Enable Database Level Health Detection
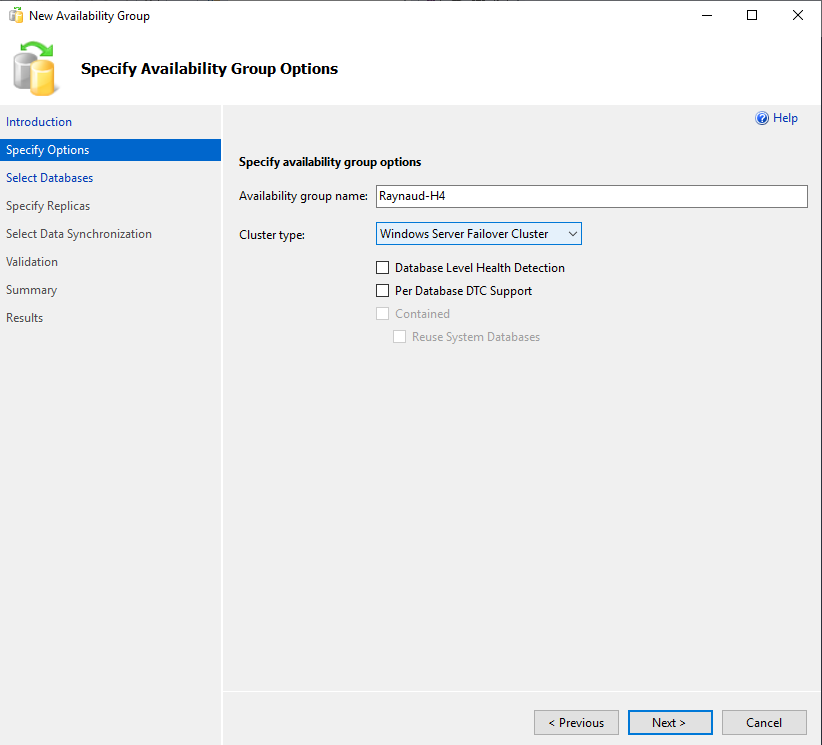 pos(381,267)
